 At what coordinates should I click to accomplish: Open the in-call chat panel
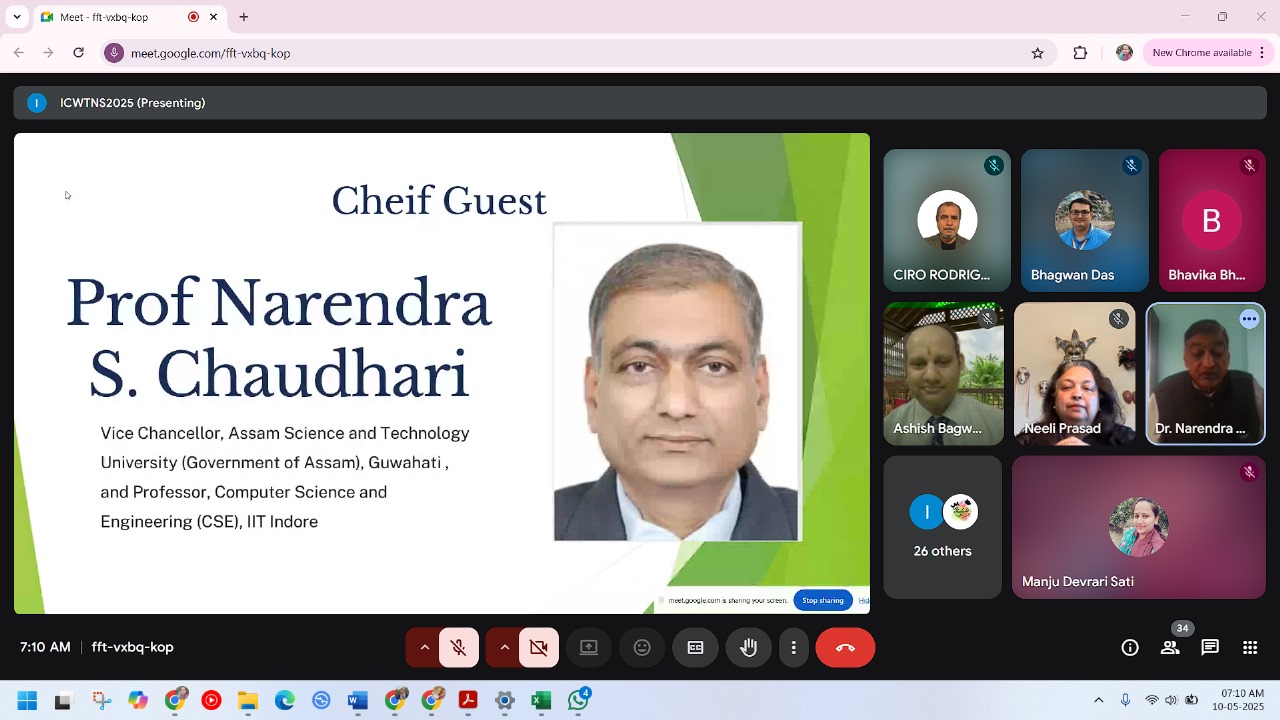click(1210, 648)
